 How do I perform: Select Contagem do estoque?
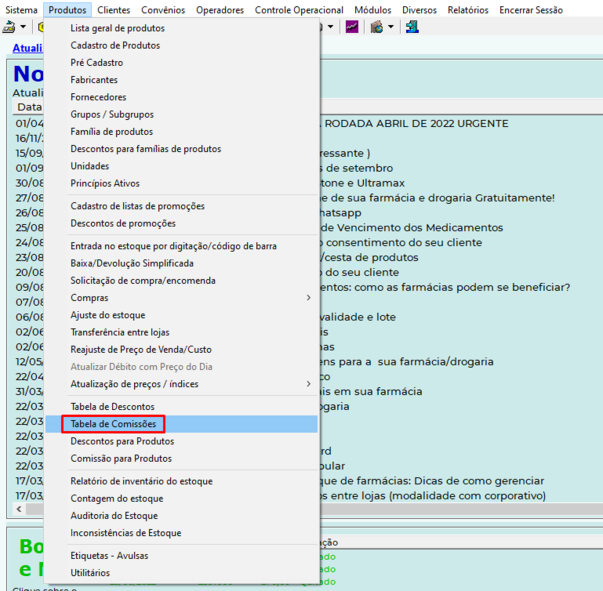tap(182, 499)
